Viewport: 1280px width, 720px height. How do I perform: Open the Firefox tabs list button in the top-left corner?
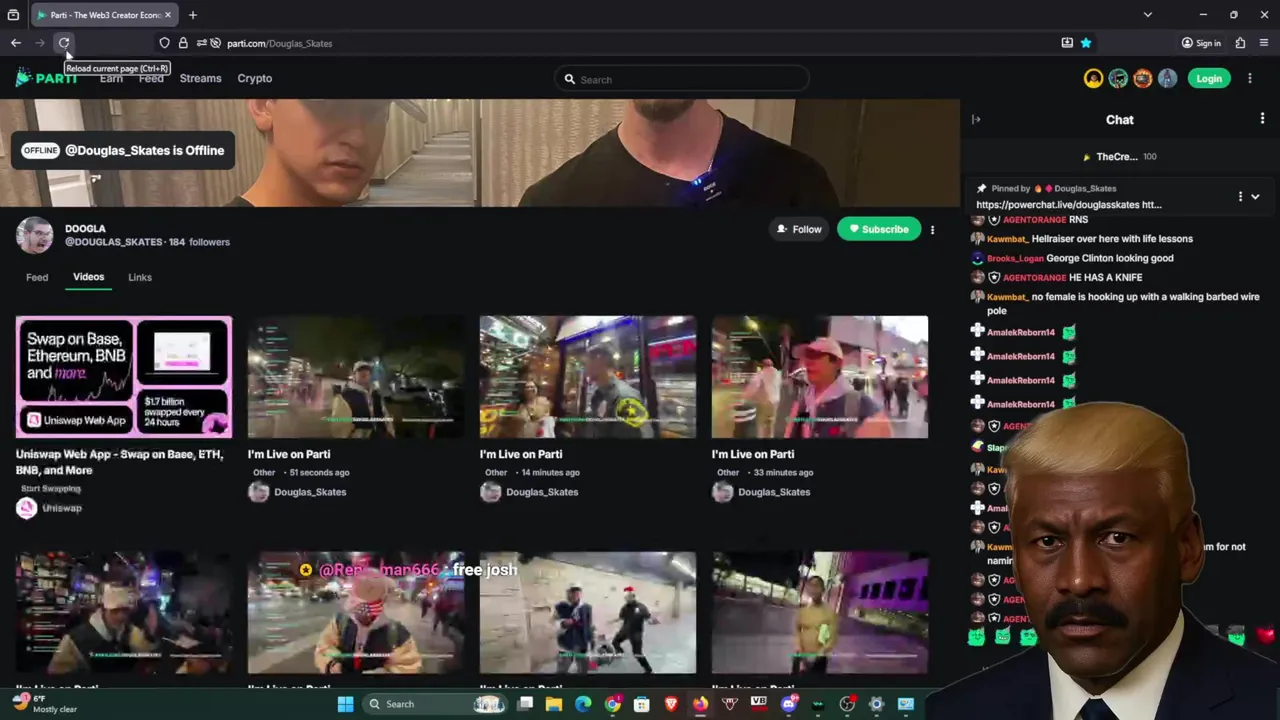click(13, 15)
